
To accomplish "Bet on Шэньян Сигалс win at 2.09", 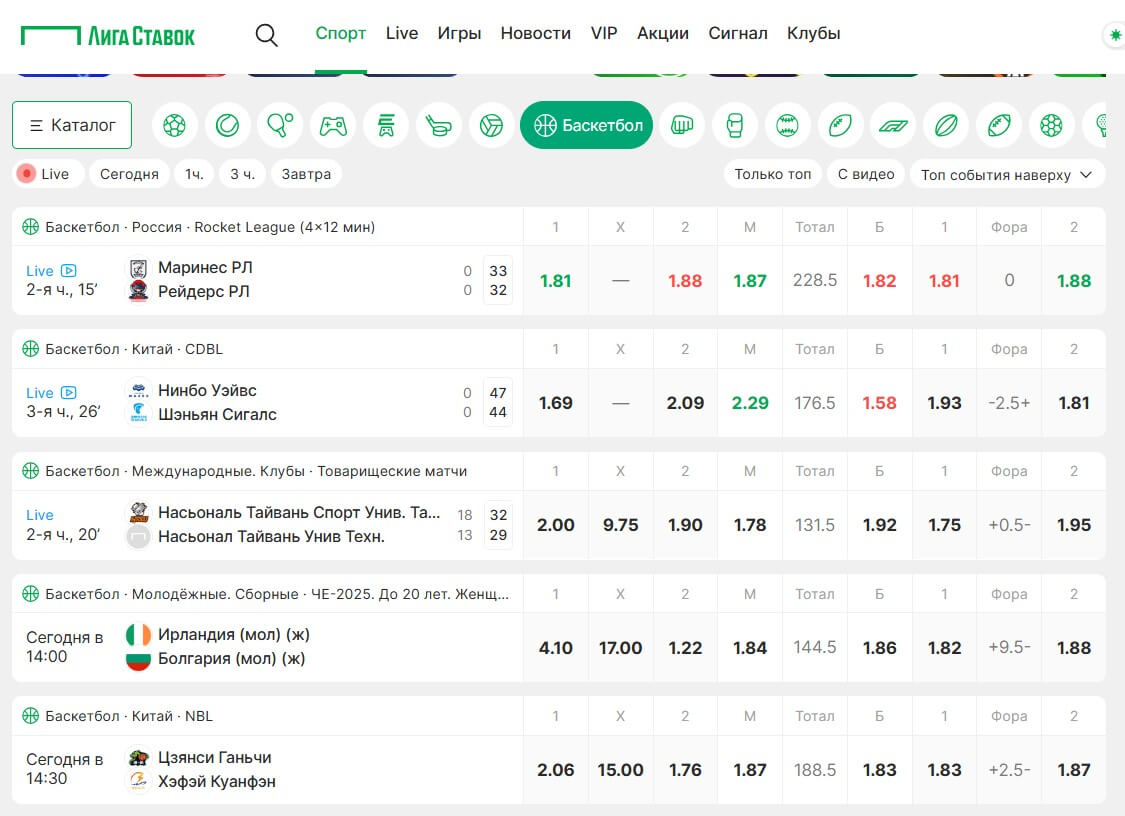I will pos(685,403).
